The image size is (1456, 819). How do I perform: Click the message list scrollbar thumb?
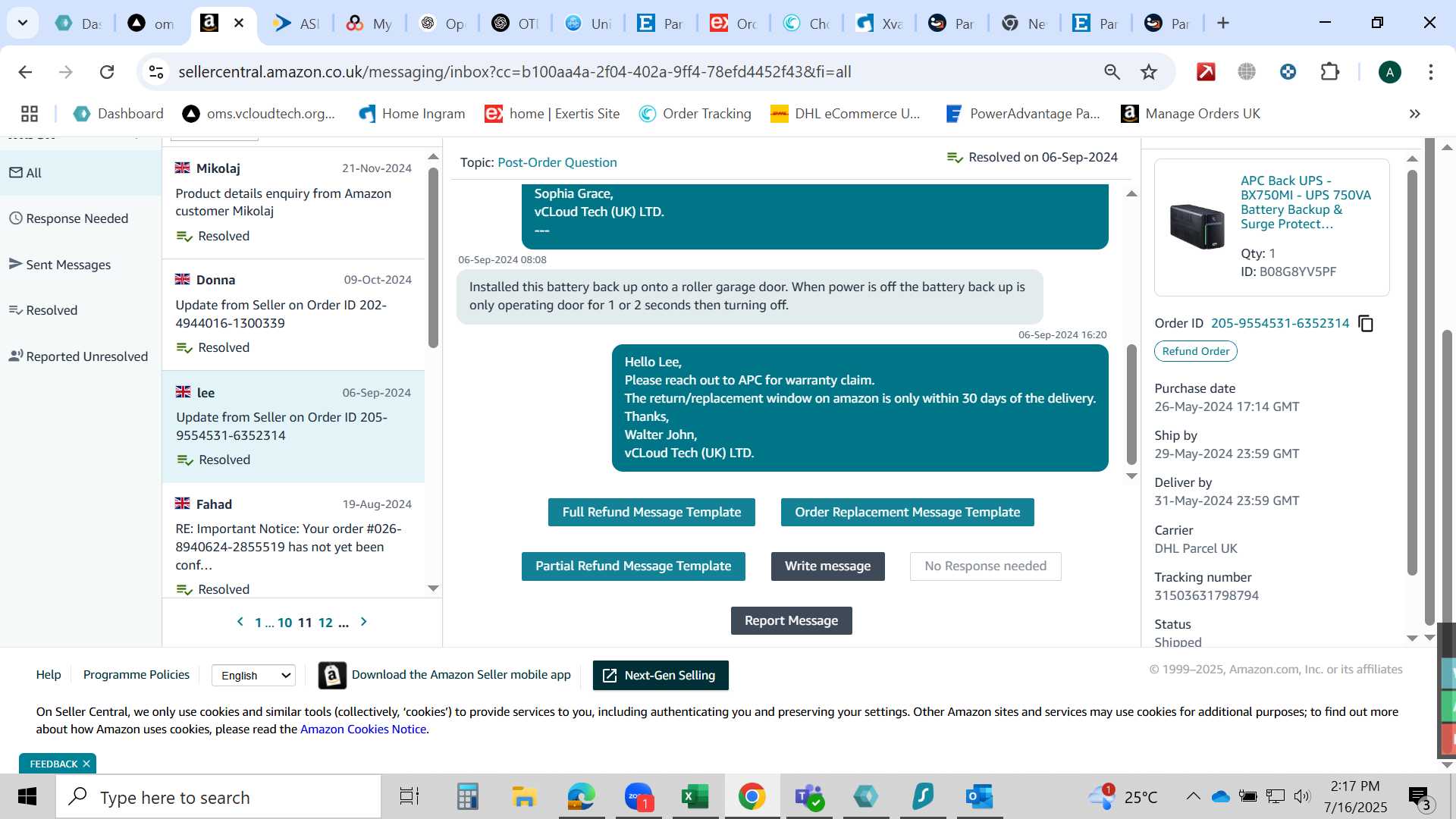tap(433, 257)
